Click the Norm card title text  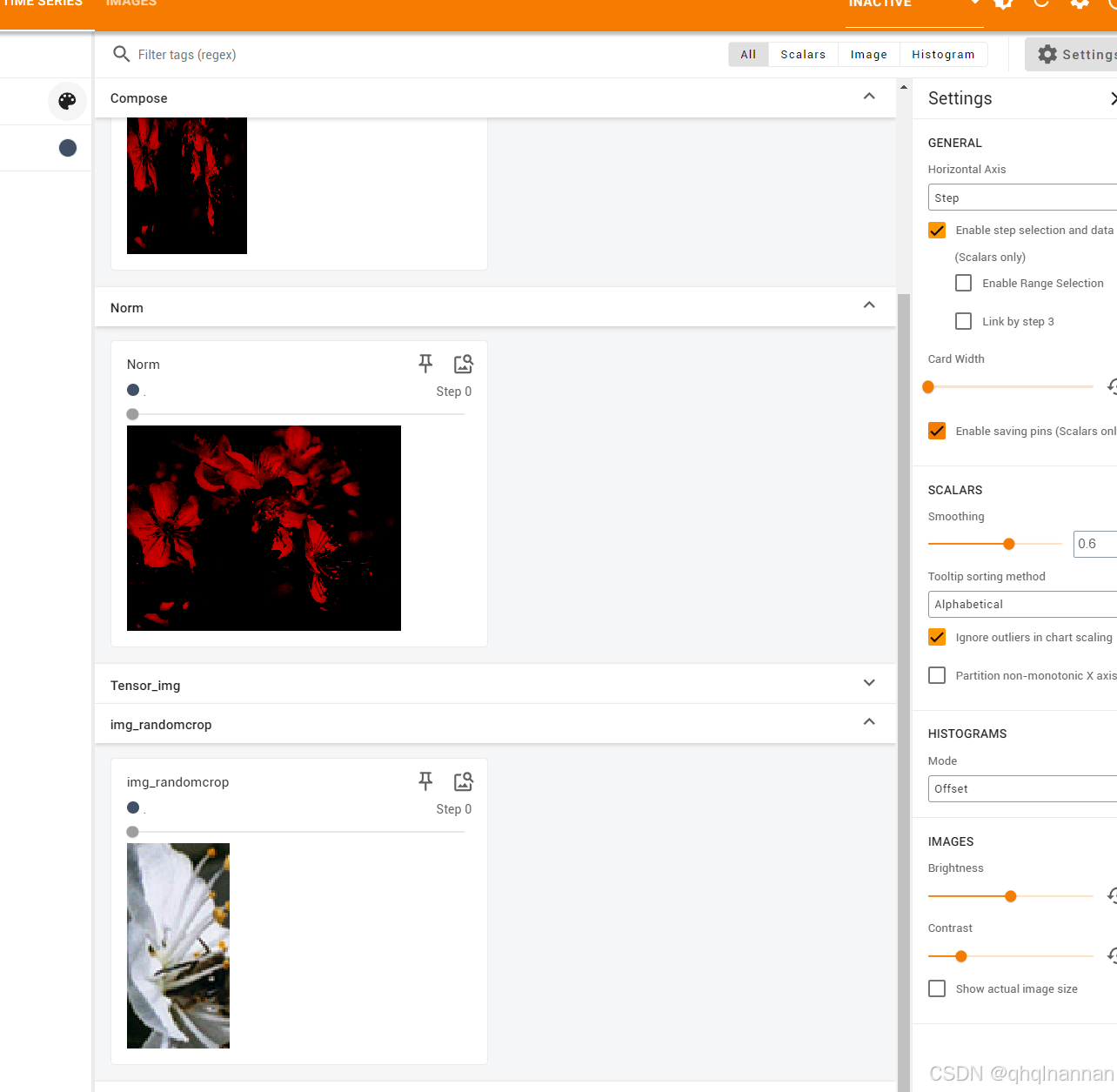click(144, 365)
